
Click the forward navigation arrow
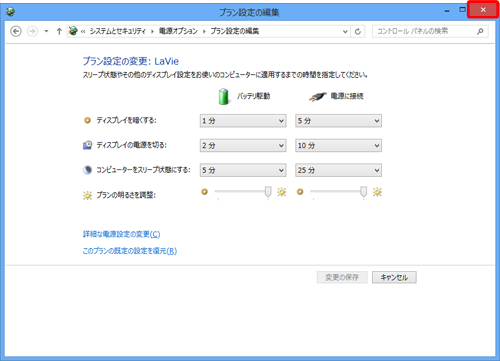pyautogui.click(x=32, y=31)
